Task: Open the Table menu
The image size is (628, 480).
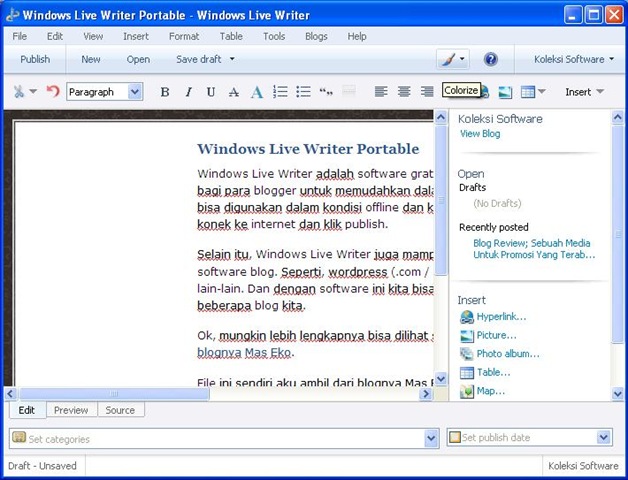Action: [x=231, y=36]
